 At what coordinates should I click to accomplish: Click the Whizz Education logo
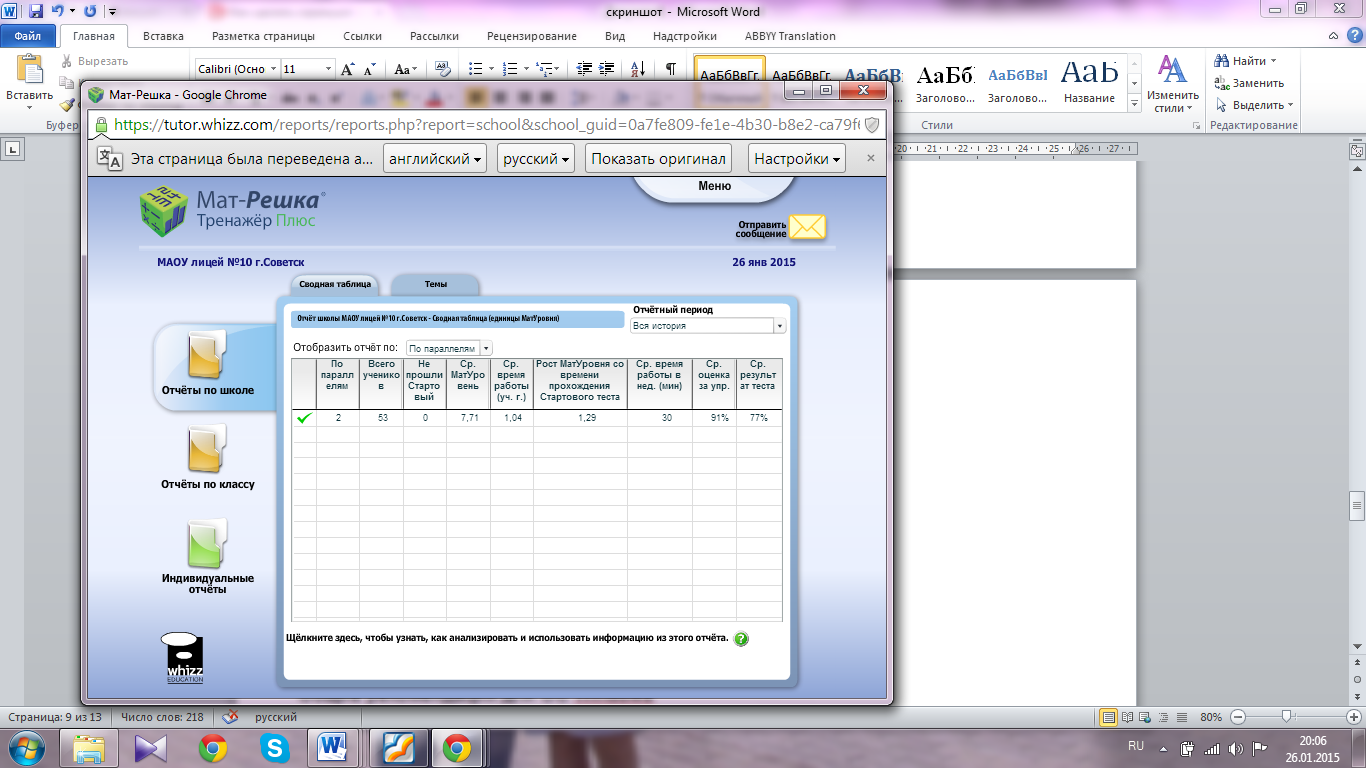185,658
